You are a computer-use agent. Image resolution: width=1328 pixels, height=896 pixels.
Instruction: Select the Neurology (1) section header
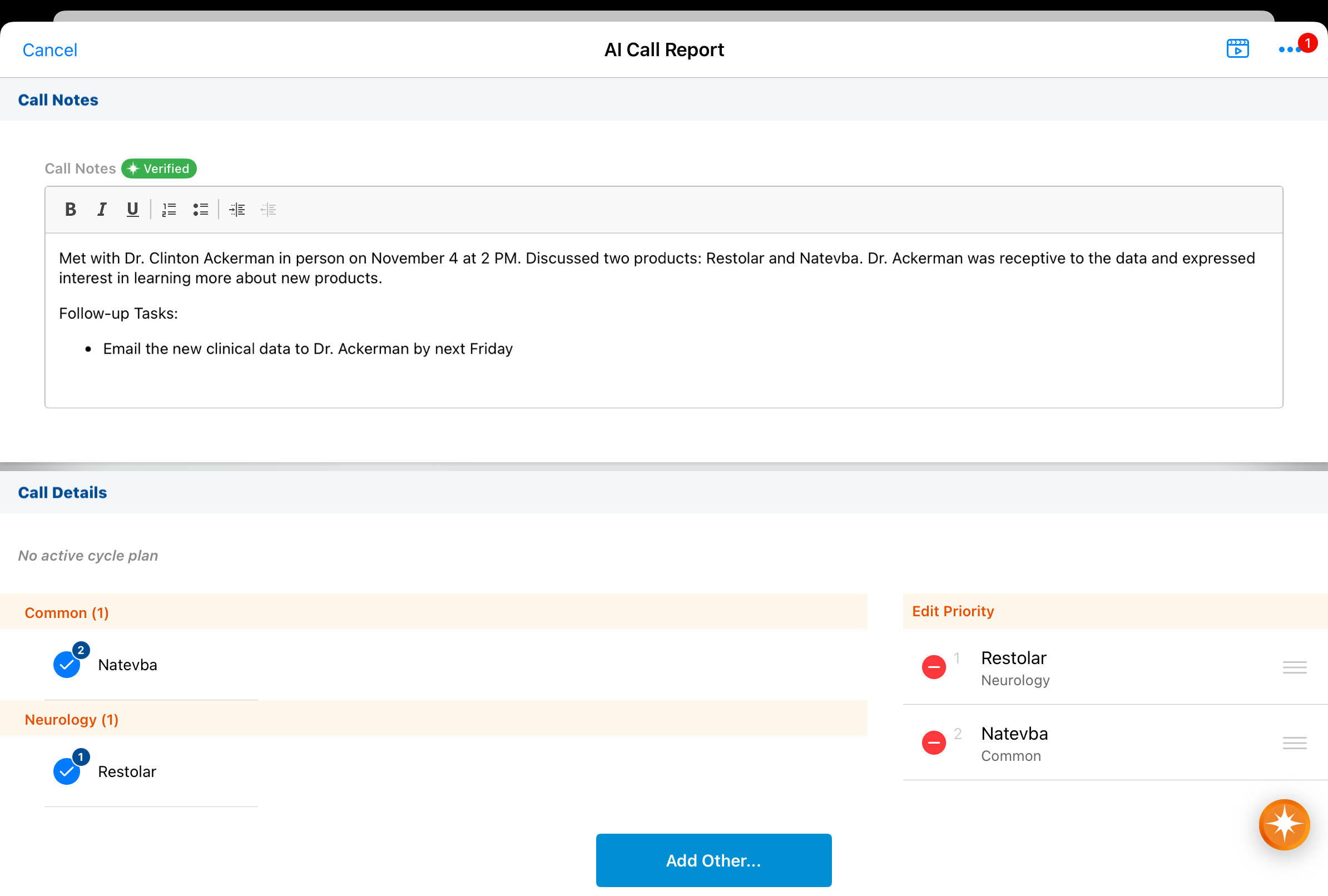pos(72,720)
